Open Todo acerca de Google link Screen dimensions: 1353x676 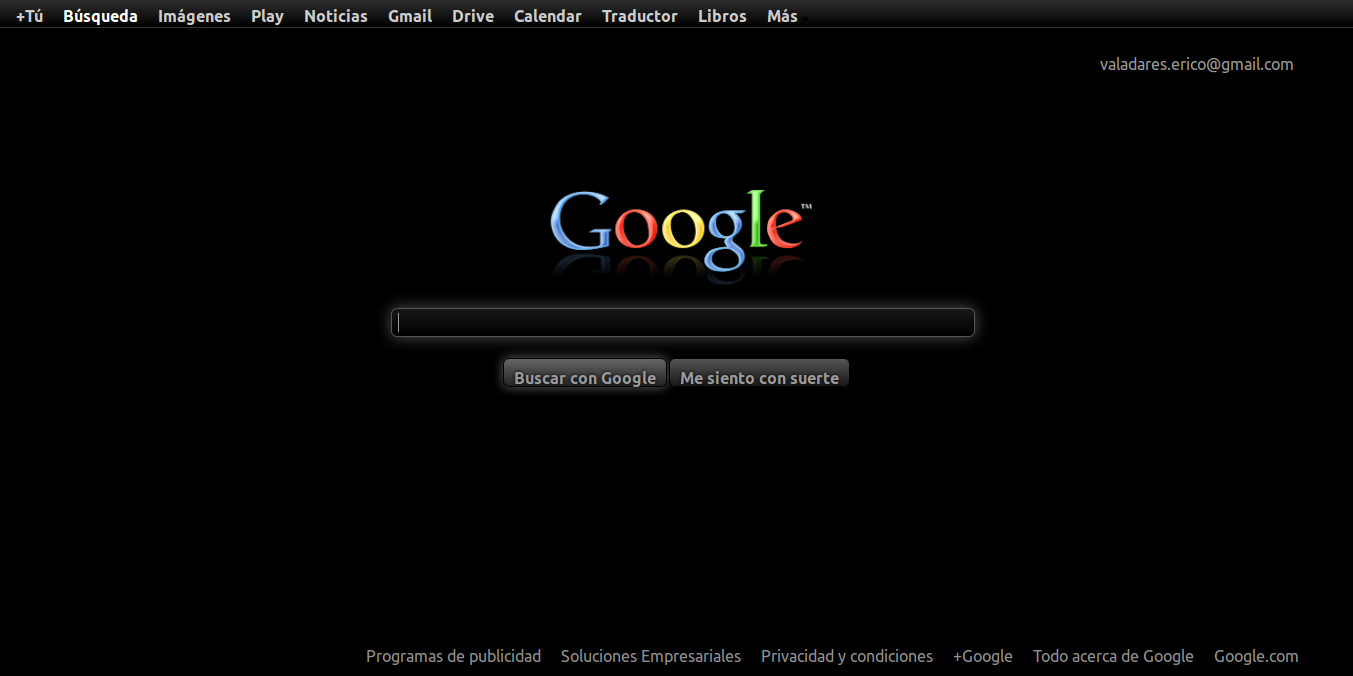pos(1113,656)
